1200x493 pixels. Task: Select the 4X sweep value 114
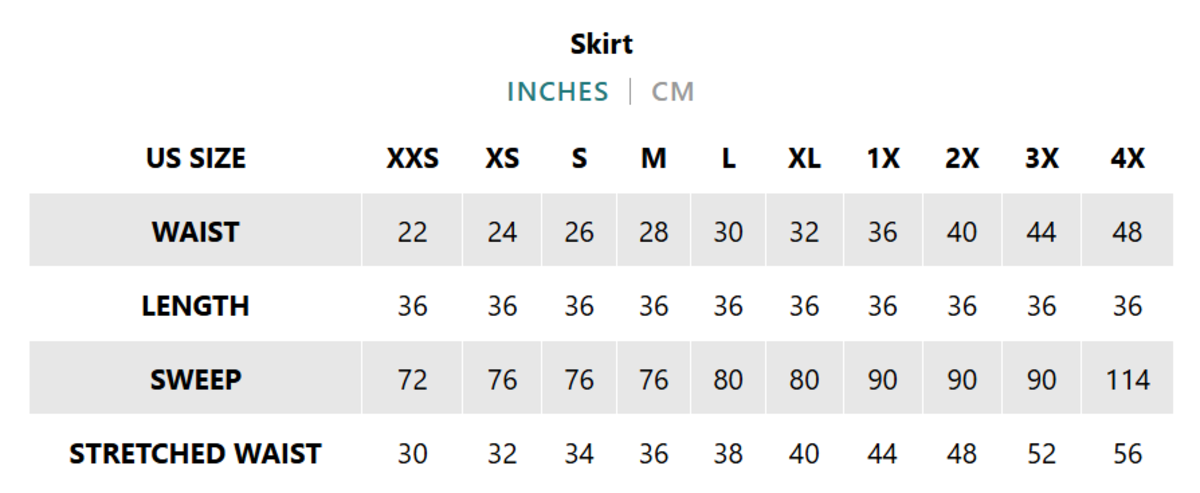[x=1127, y=380]
